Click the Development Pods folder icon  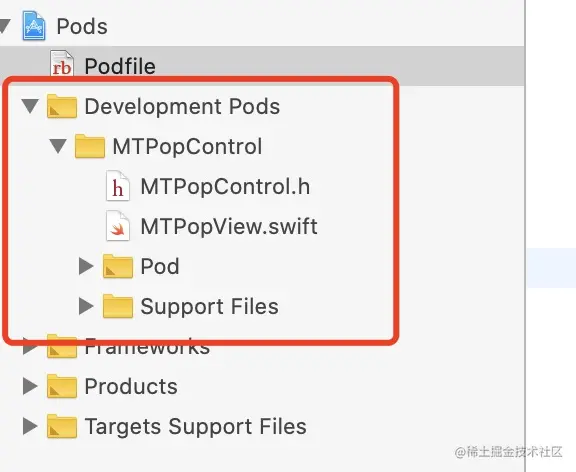(x=62, y=106)
